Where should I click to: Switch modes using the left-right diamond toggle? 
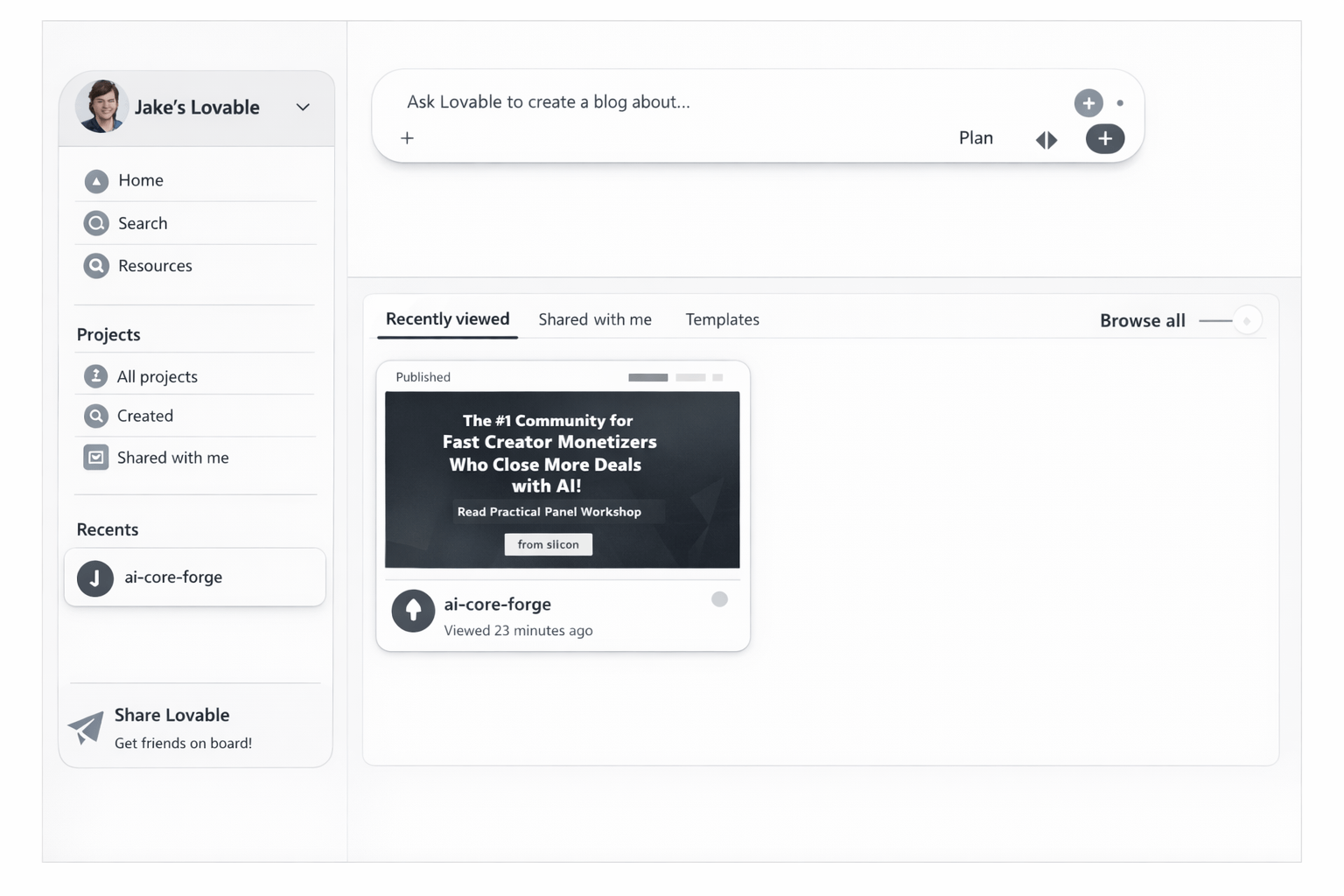point(1046,139)
